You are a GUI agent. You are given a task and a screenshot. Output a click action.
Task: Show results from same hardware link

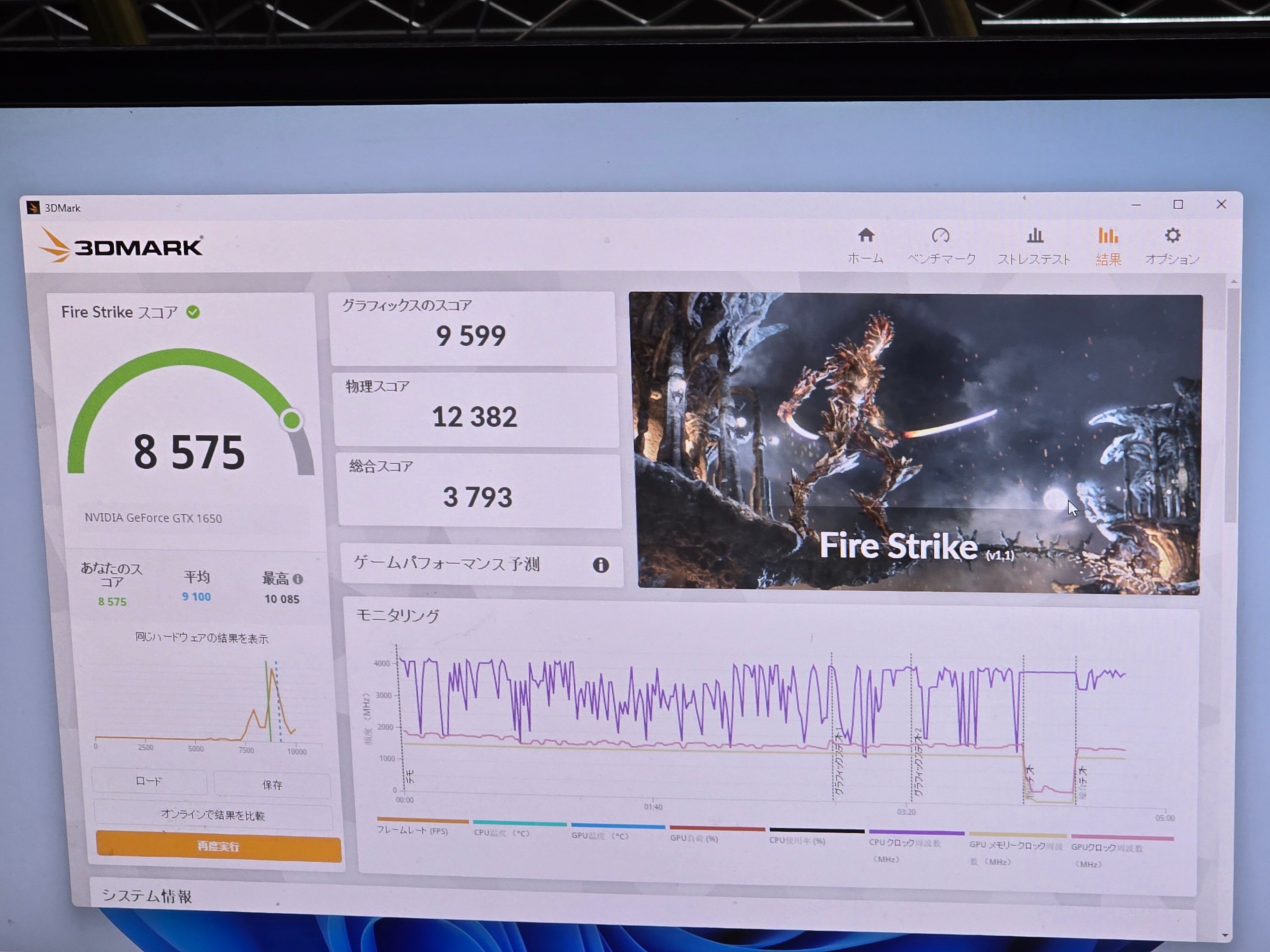click(202, 638)
